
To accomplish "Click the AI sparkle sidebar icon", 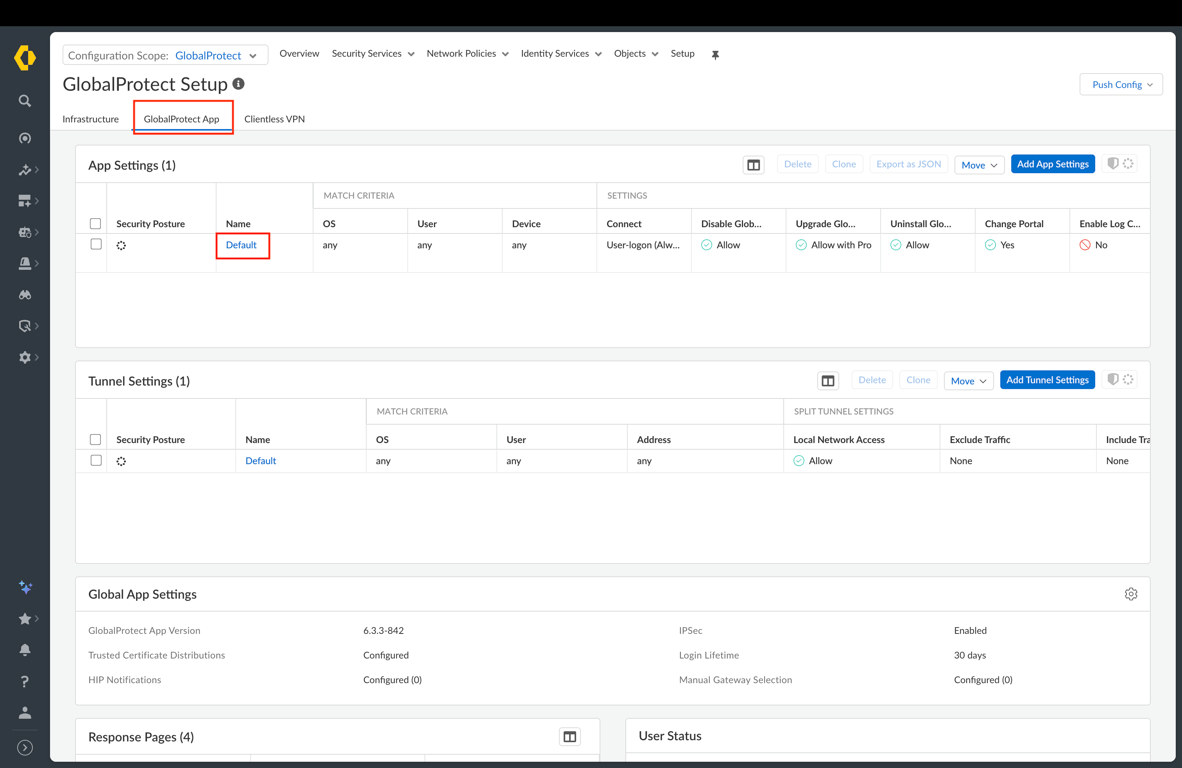I will pyautogui.click(x=25, y=587).
